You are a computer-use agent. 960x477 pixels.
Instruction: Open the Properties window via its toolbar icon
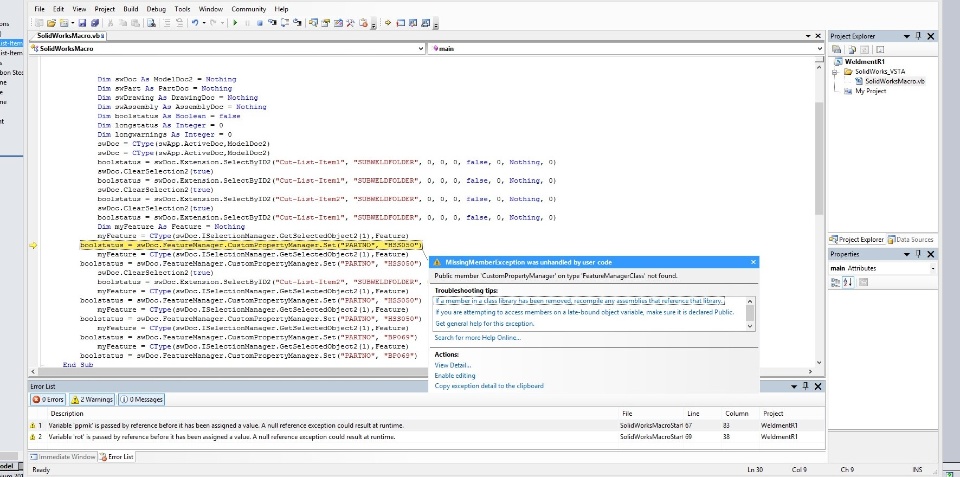click(x=325, y=23)
